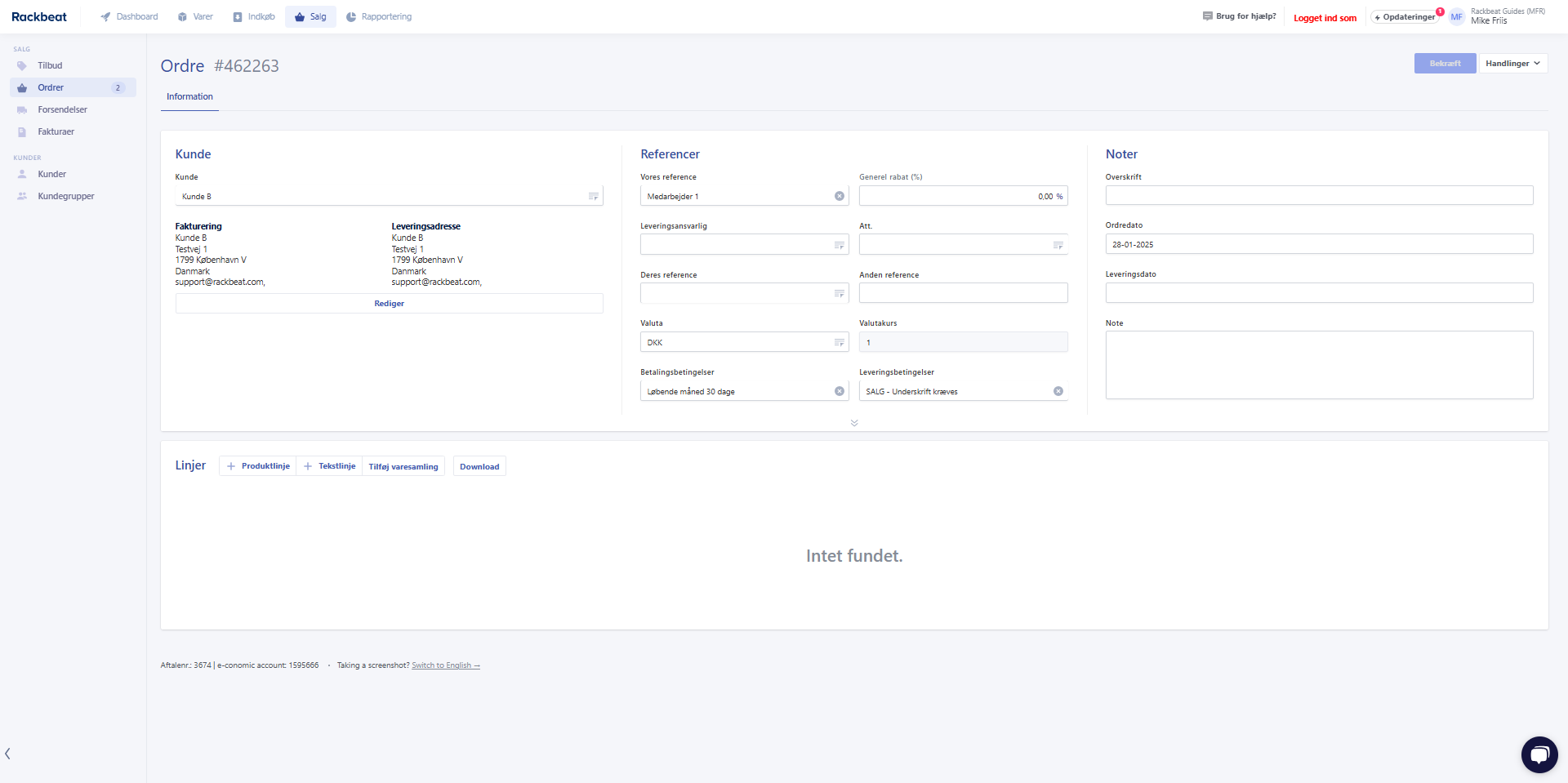
Task: Click the MF user avatar icon
Action: point(1456,17)
